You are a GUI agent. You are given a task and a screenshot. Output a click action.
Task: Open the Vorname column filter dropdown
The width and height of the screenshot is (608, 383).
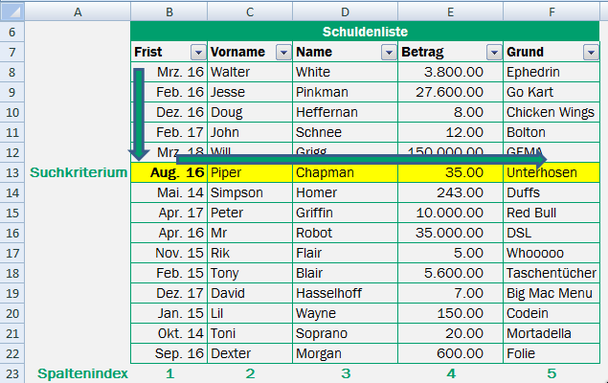283,52
